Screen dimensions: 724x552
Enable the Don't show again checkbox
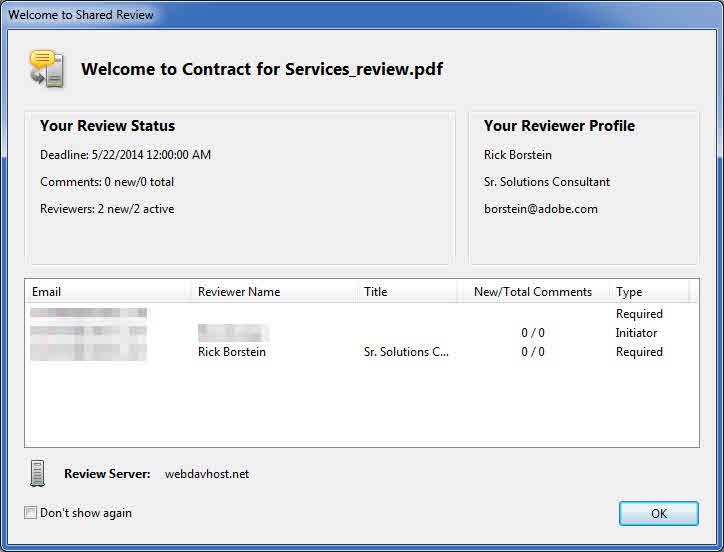[x=31, y=513]
